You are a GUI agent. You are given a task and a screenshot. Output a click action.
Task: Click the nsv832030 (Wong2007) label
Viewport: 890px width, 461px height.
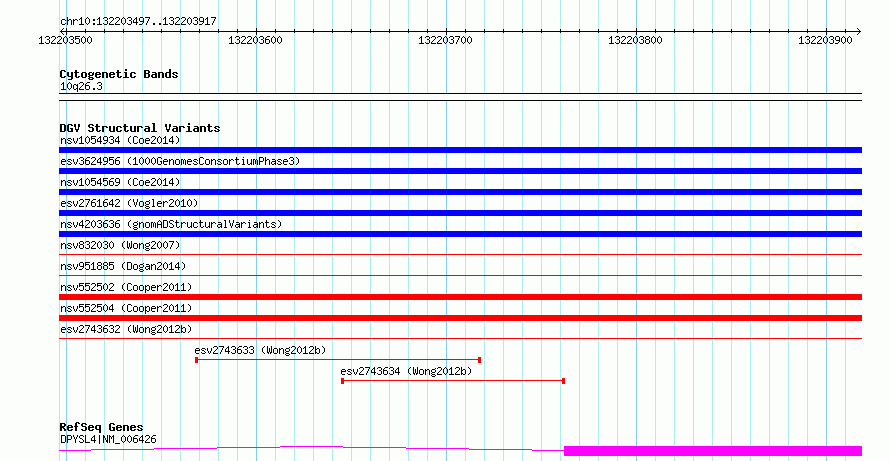[x=120, y=245]
